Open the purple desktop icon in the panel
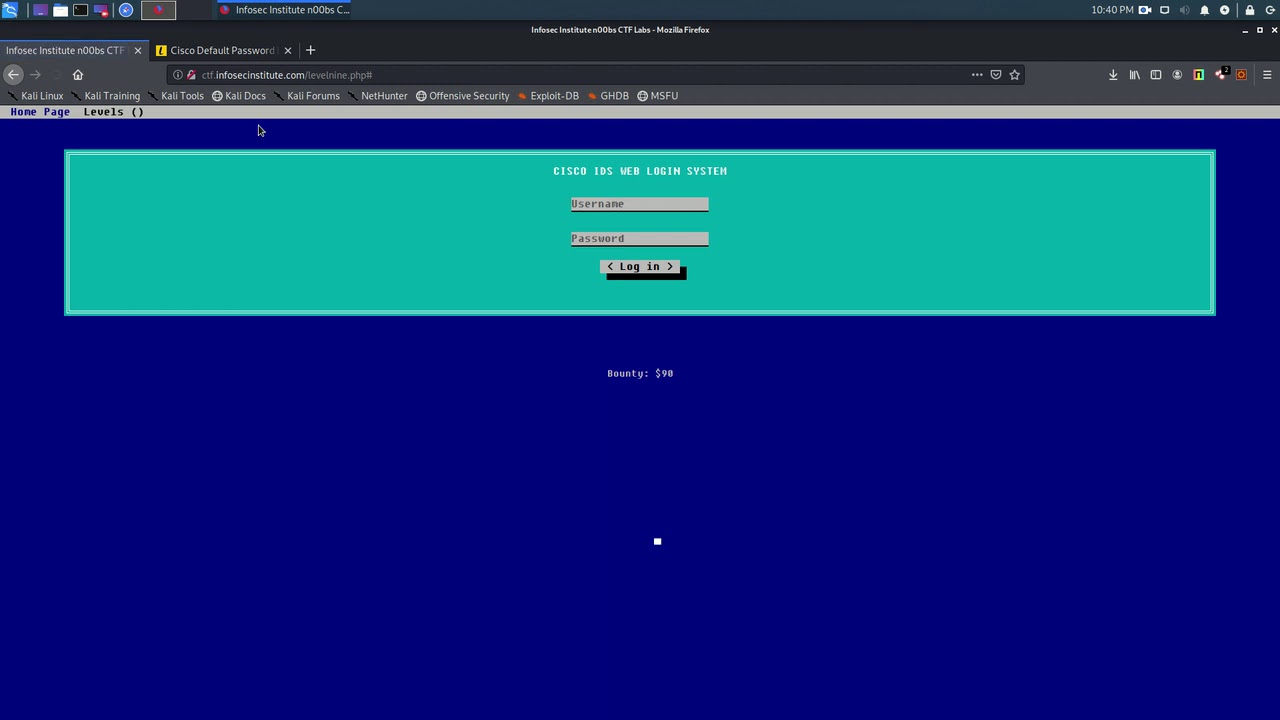 click(x=39, y=10)
